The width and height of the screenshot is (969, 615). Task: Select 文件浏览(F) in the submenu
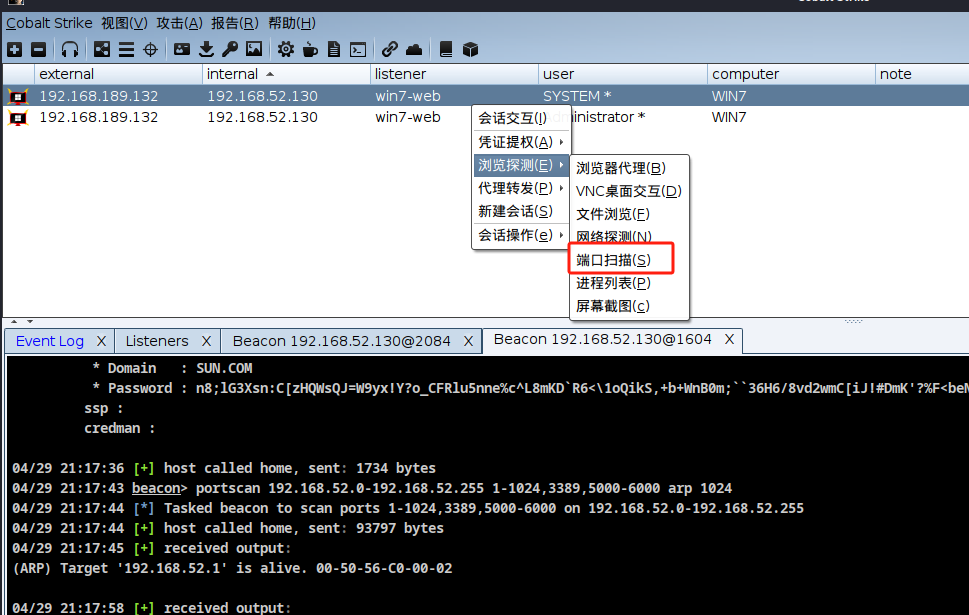628,214
